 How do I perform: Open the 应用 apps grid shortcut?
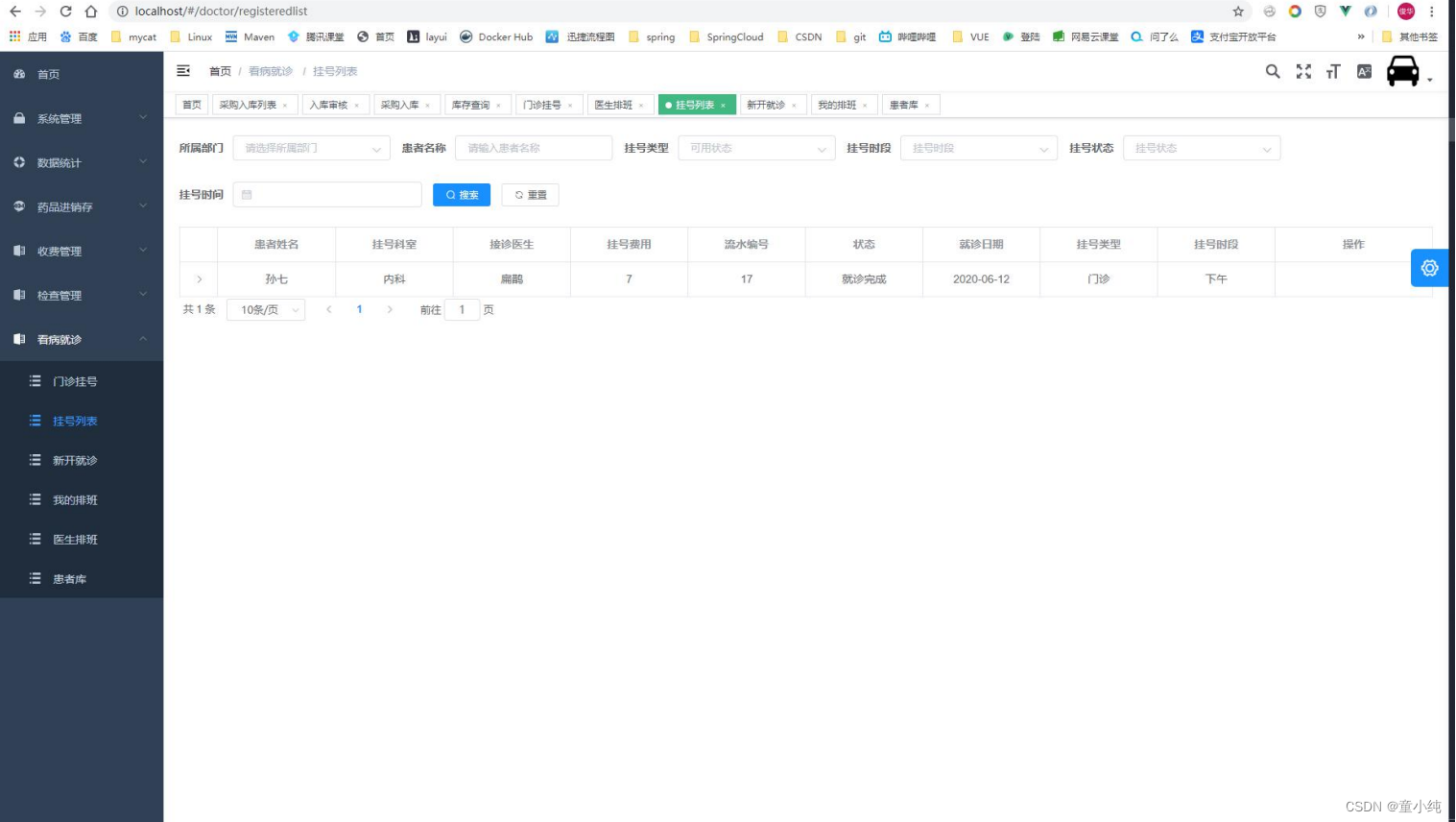tap(28, 36)
